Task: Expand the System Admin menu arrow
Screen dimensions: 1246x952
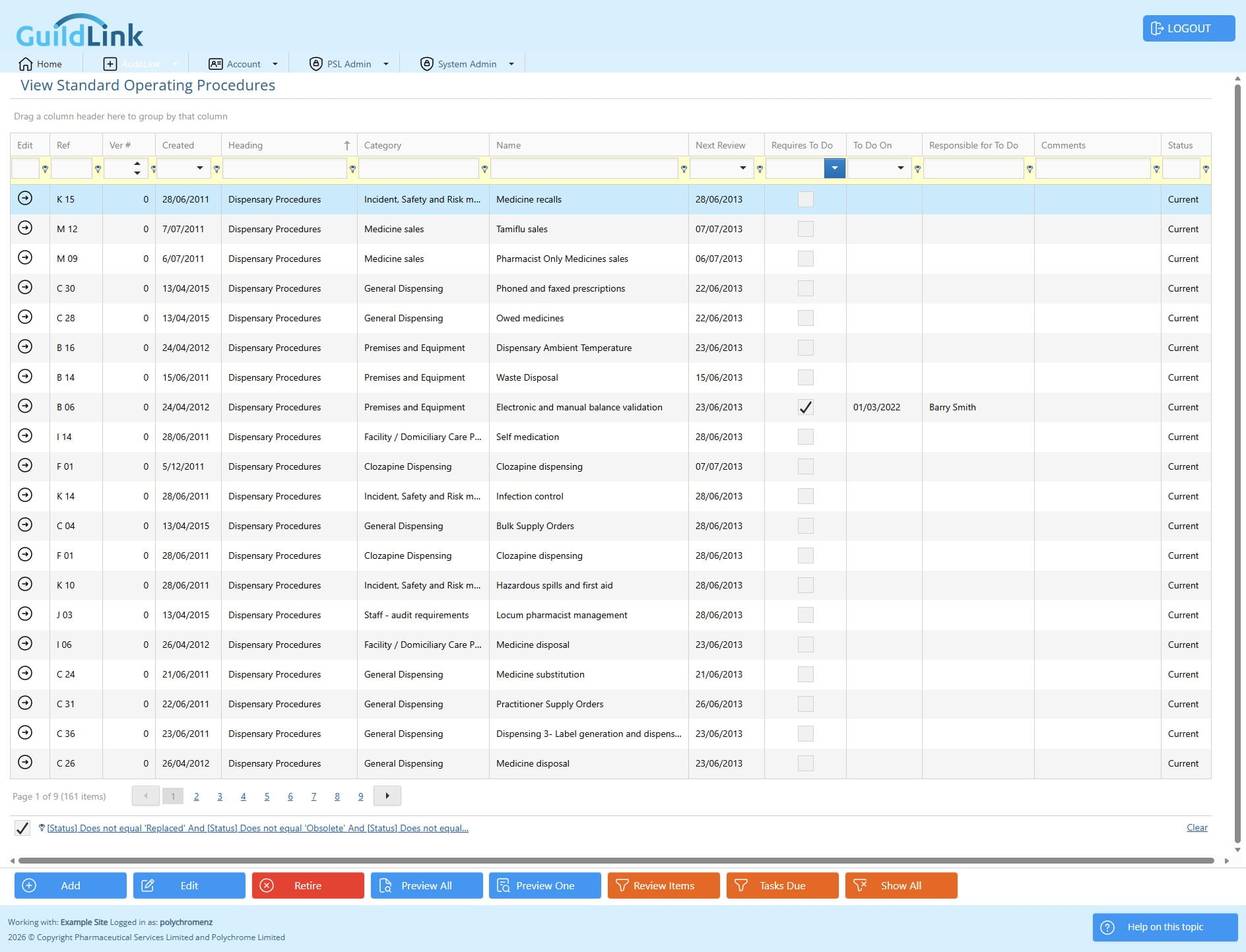Action: coord(511,64)
